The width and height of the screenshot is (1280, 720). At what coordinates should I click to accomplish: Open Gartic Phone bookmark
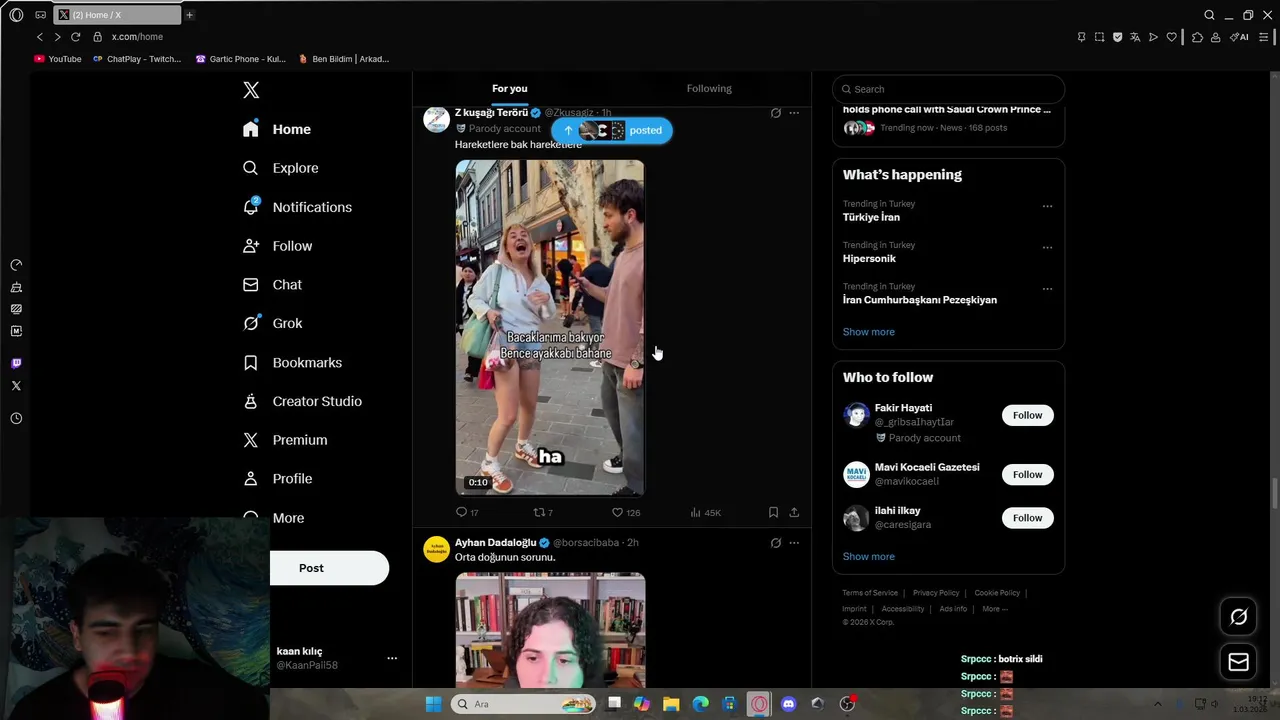coord(241,59)
